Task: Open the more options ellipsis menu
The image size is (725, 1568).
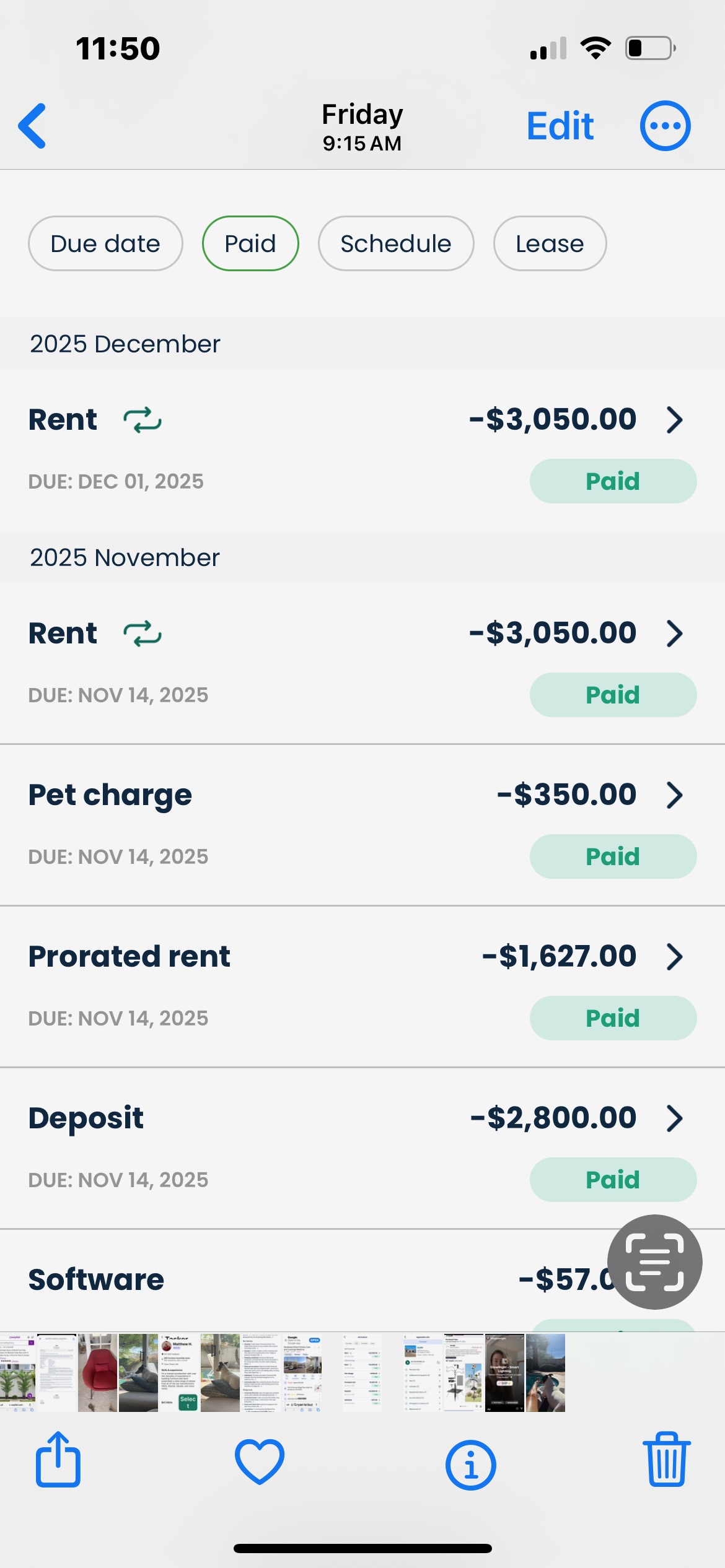Action: pos(665,126)
